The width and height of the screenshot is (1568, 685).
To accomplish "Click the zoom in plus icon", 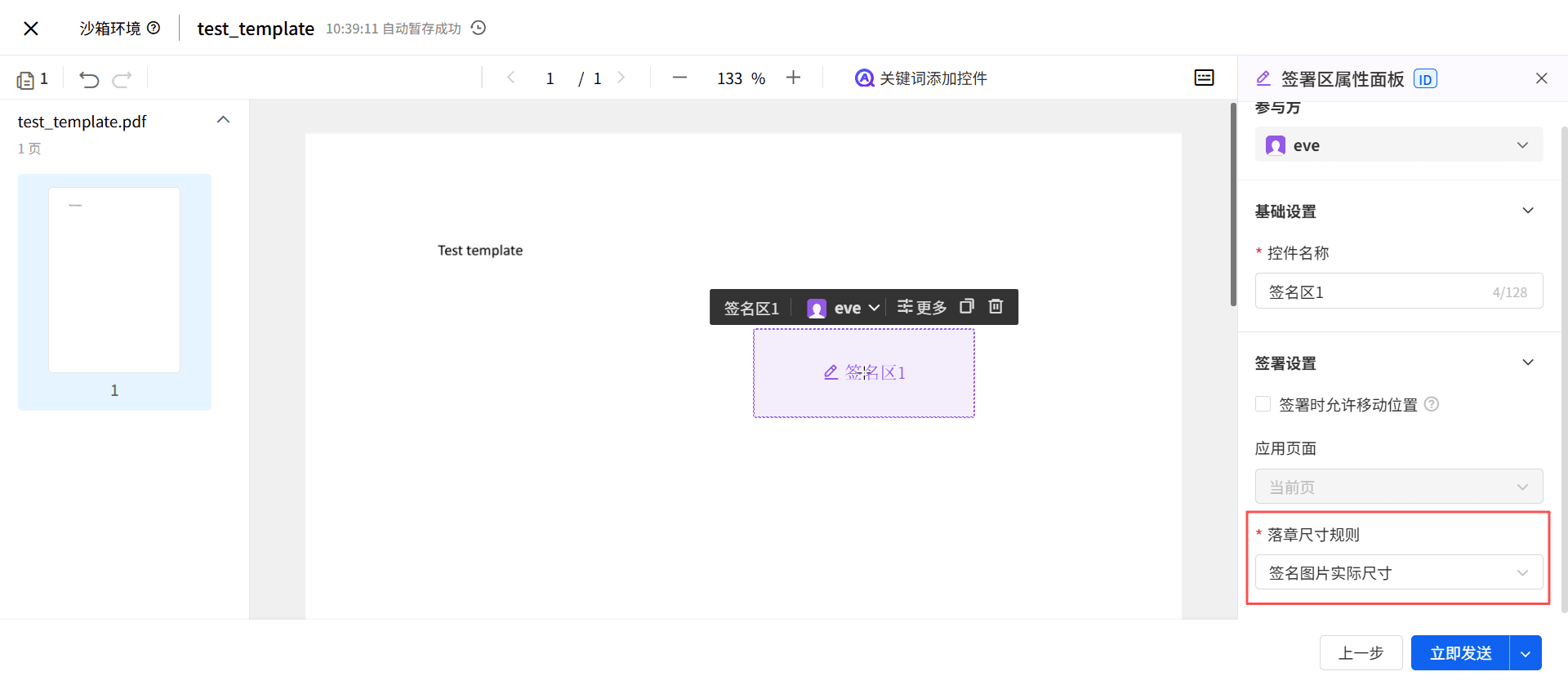I will (x=793, y=78).
